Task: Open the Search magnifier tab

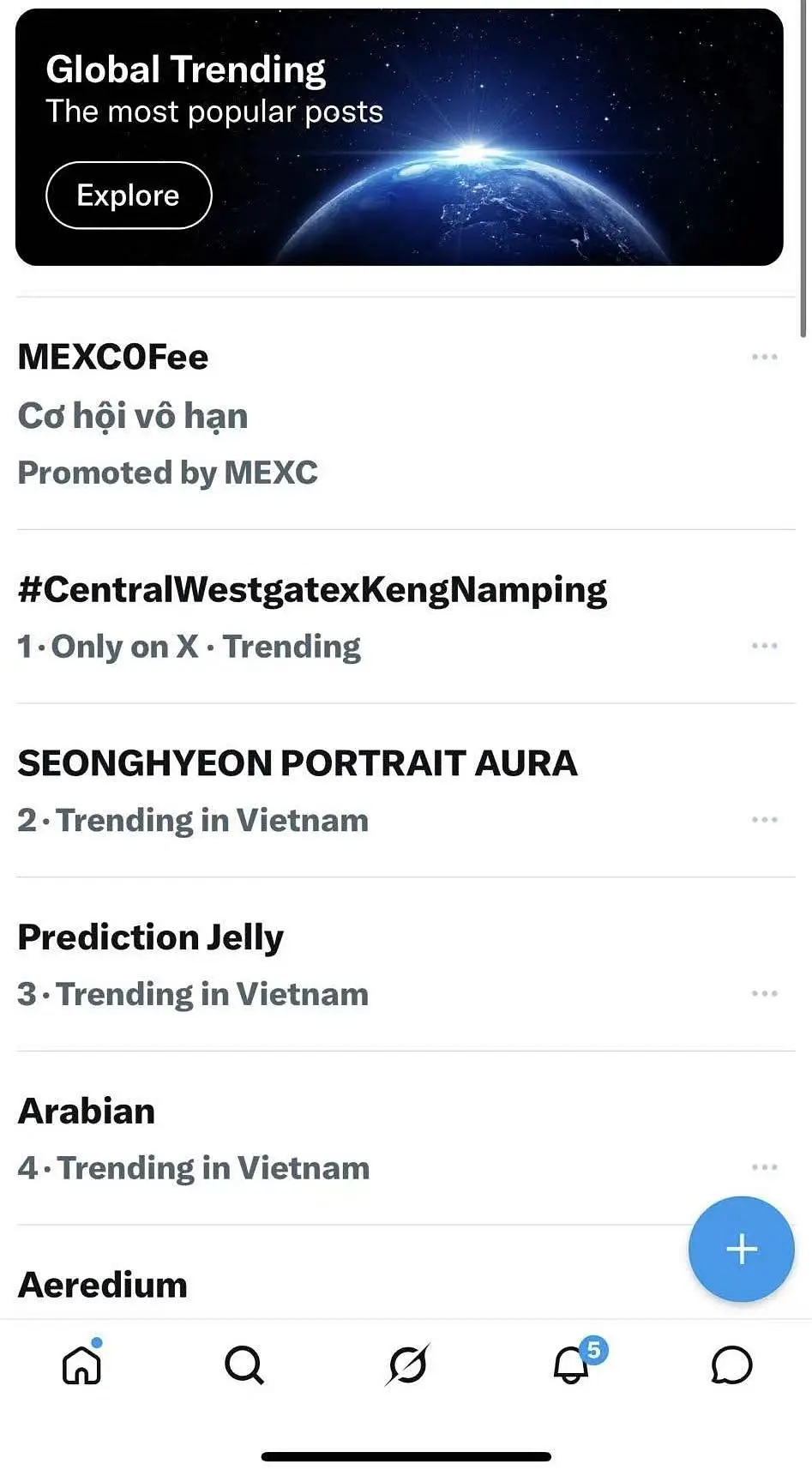Action: (244, 1365)
